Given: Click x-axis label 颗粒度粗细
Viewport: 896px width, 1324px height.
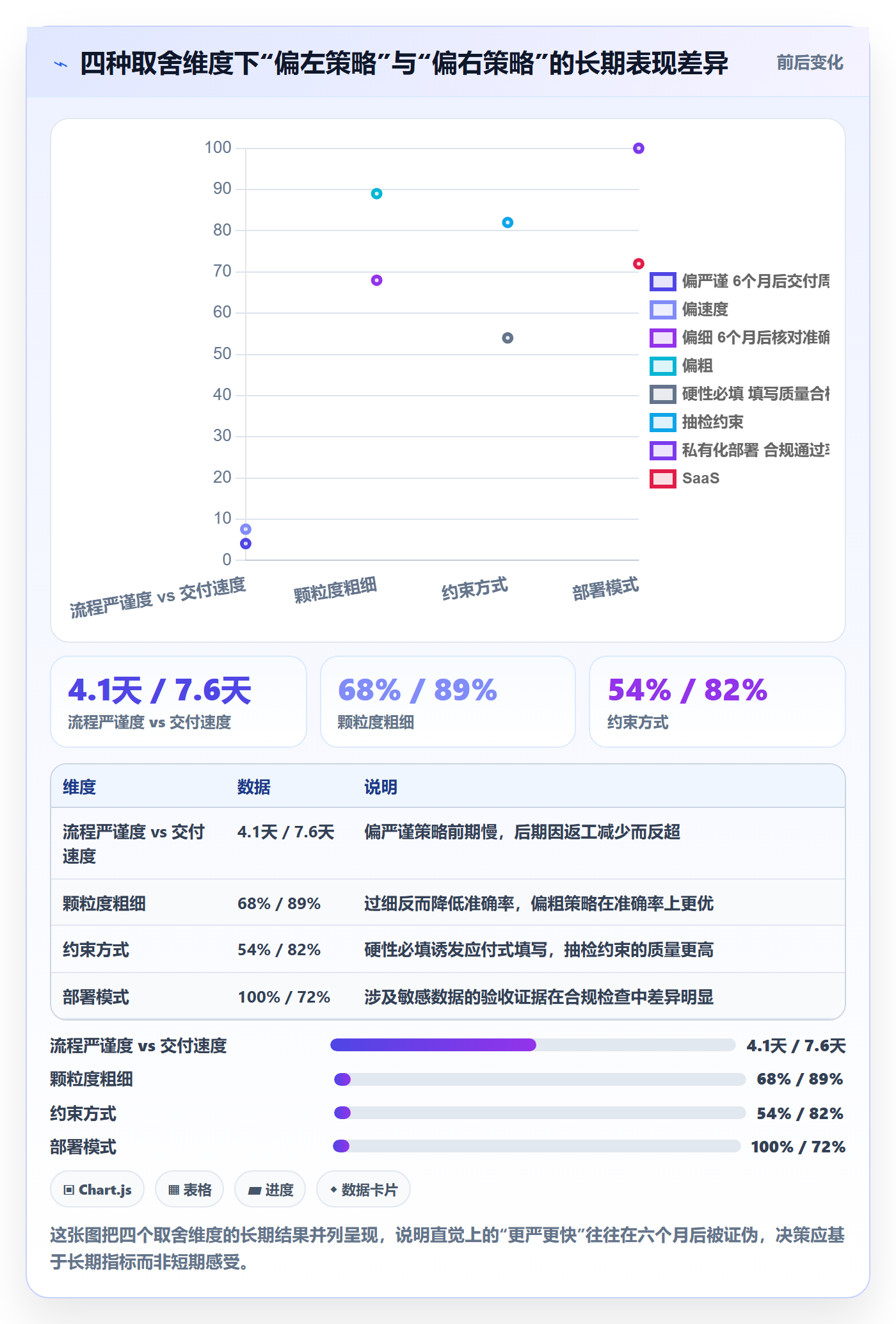Looking at the screenshot, I should tap(335, 590).
